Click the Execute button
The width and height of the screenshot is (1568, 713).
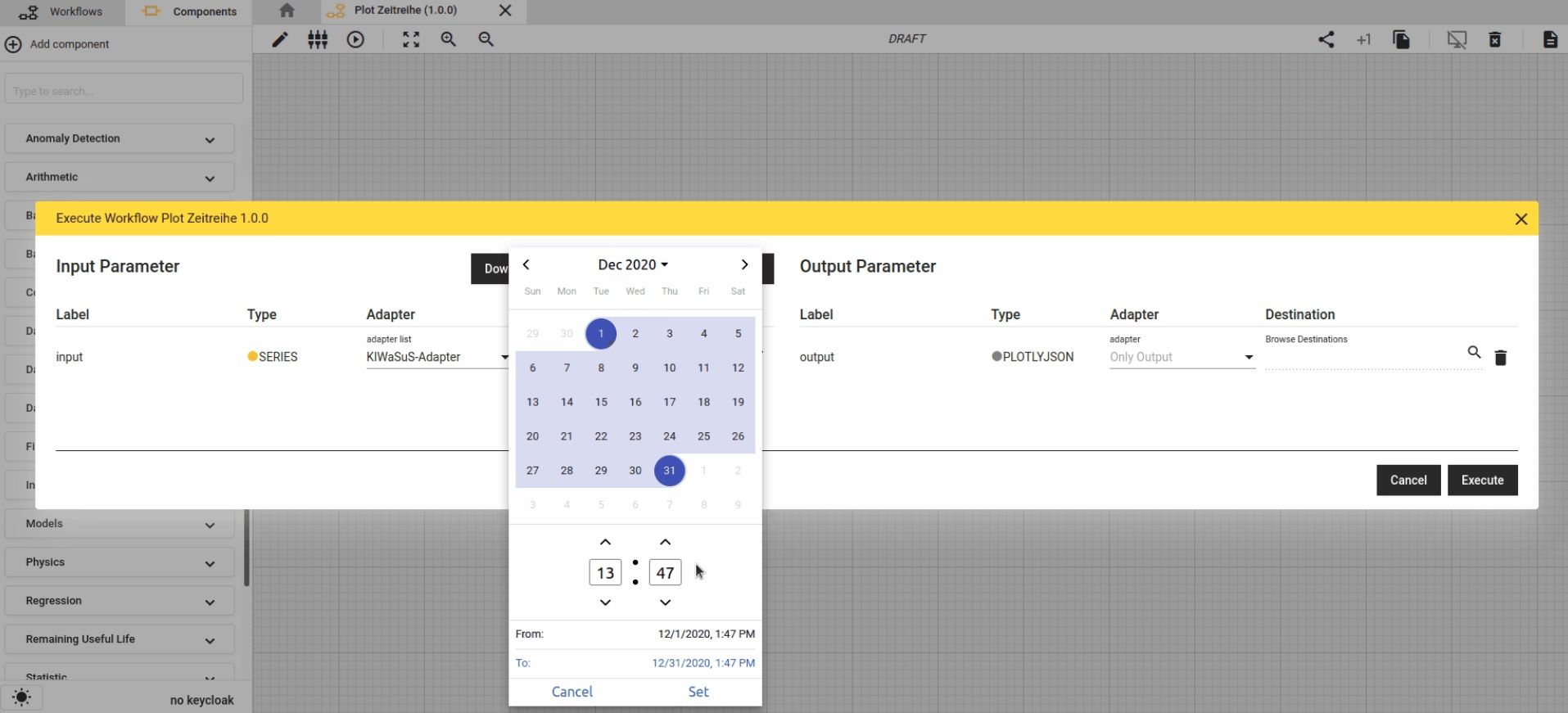click(x=1483, y=481)
